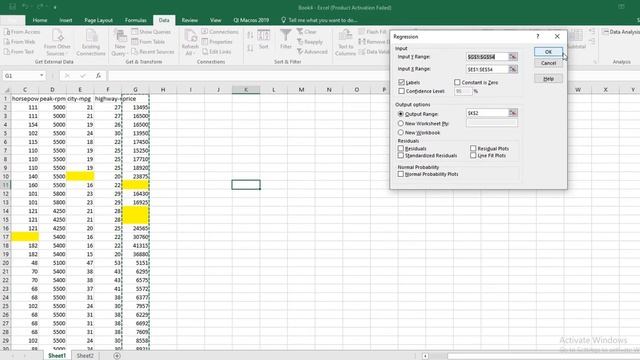Open the Insert ribbon tab

(x=66, y=20)
